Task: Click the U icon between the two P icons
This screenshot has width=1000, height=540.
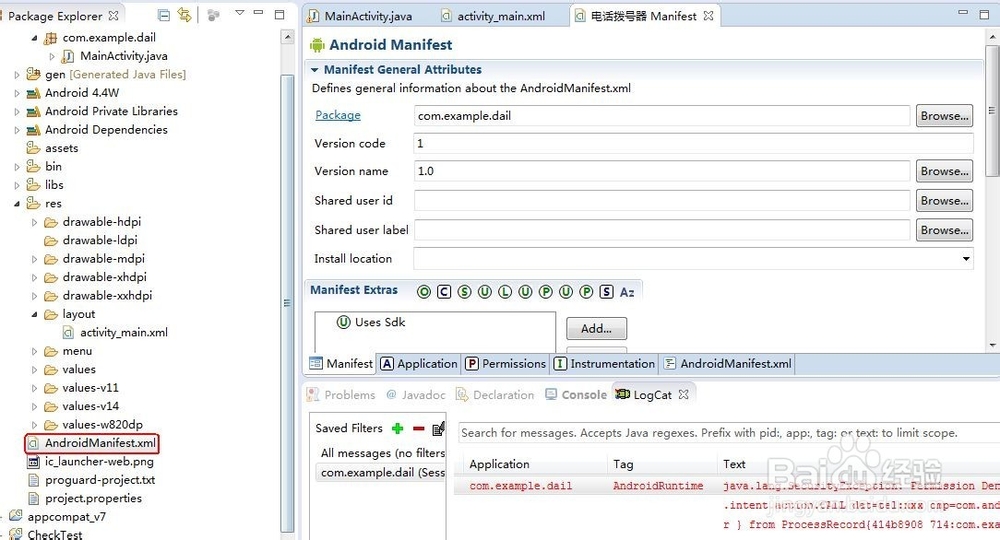Action: point(566,292)
